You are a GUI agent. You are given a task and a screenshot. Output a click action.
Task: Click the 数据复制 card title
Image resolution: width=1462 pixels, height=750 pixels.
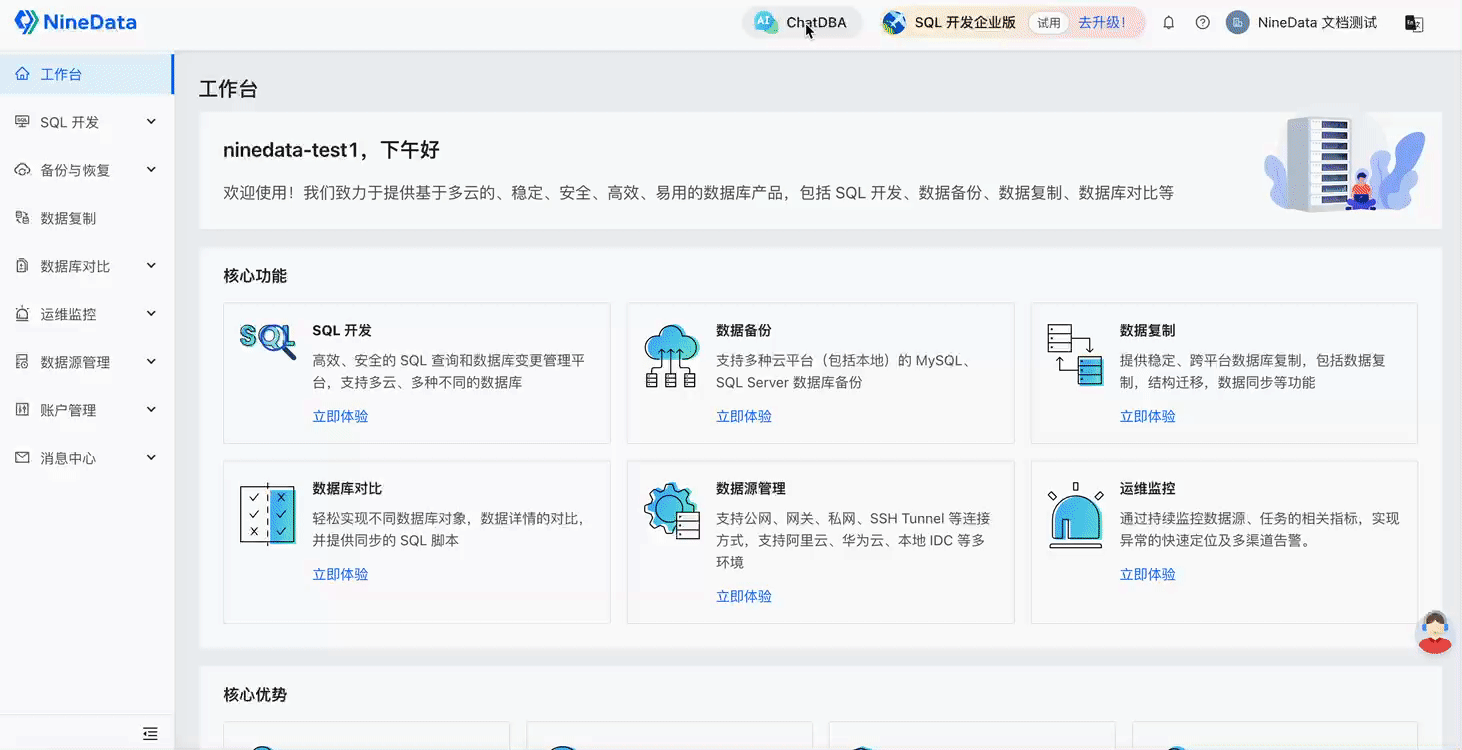(1148, 330)
